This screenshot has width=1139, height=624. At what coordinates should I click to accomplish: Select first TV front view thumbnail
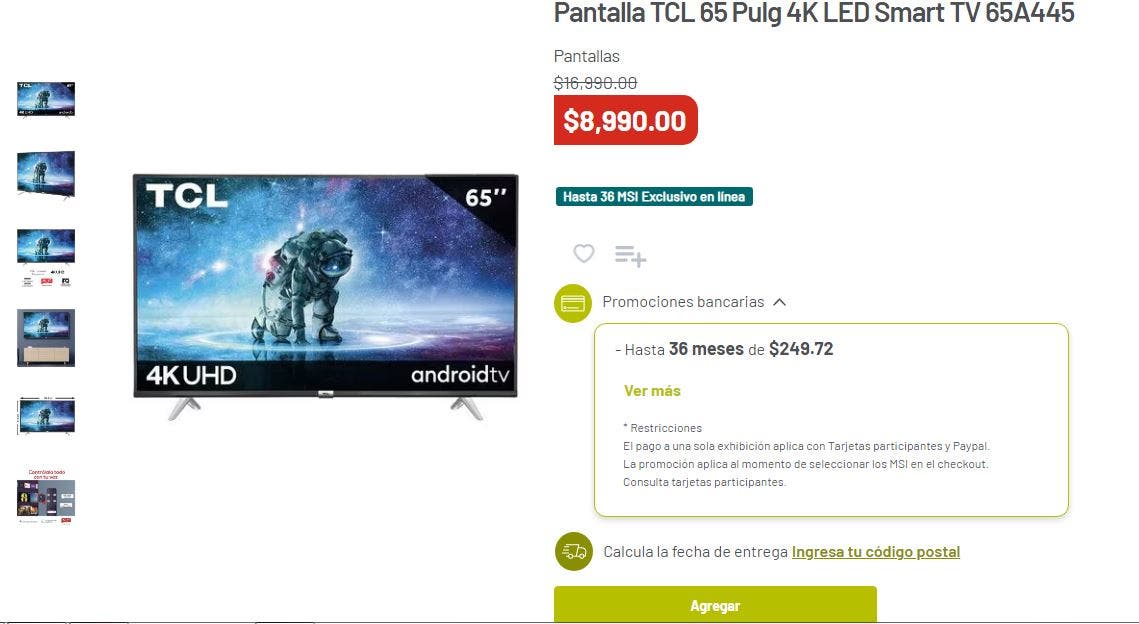[x=46, y=100]
